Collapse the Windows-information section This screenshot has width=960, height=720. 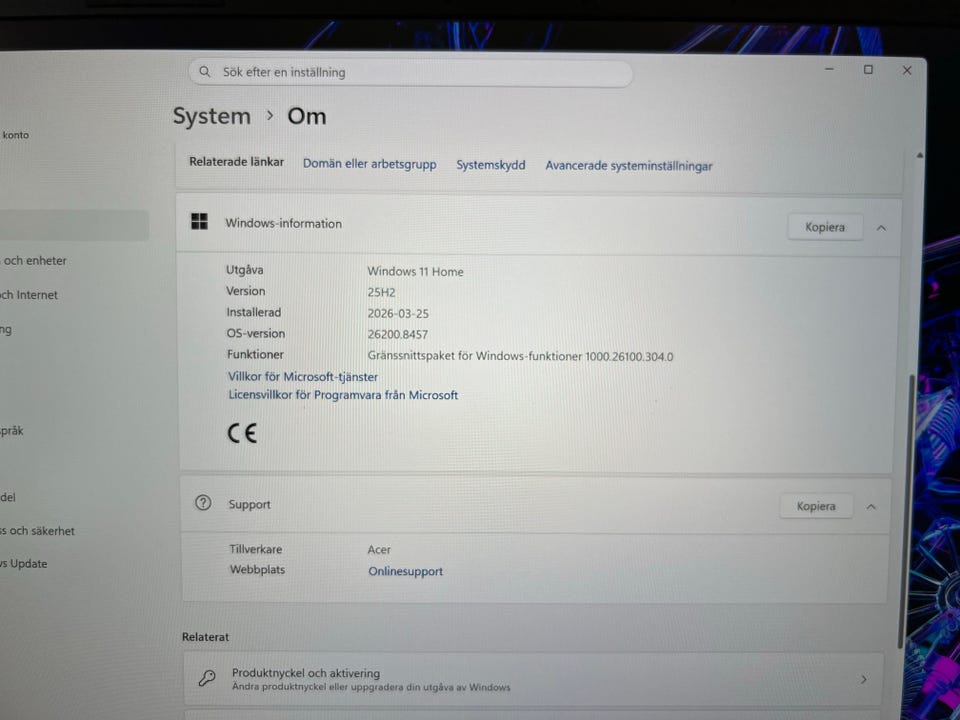point(881,228)
